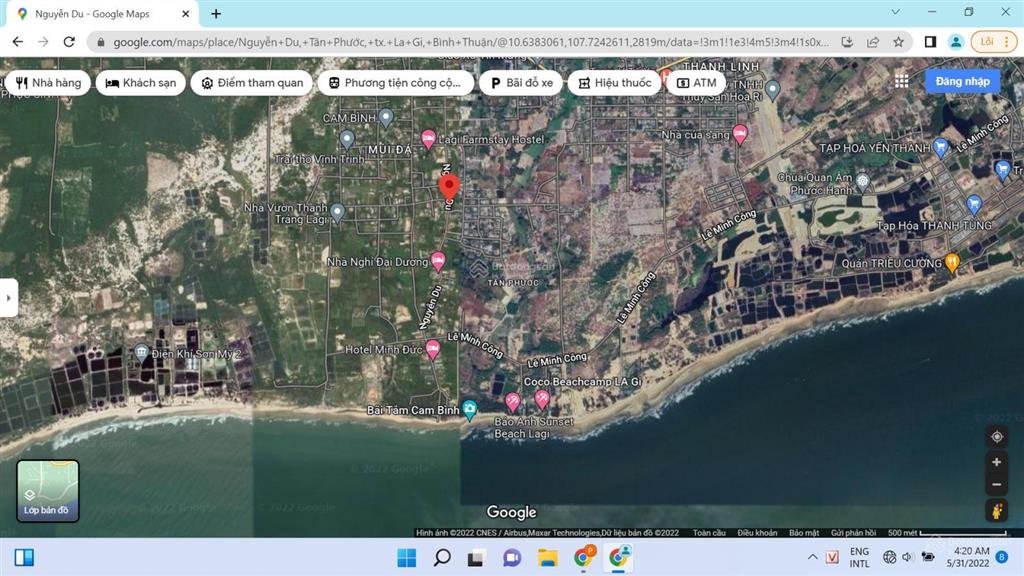
Task: Bookmark this page with the star
Action: (x=898, y=42)
